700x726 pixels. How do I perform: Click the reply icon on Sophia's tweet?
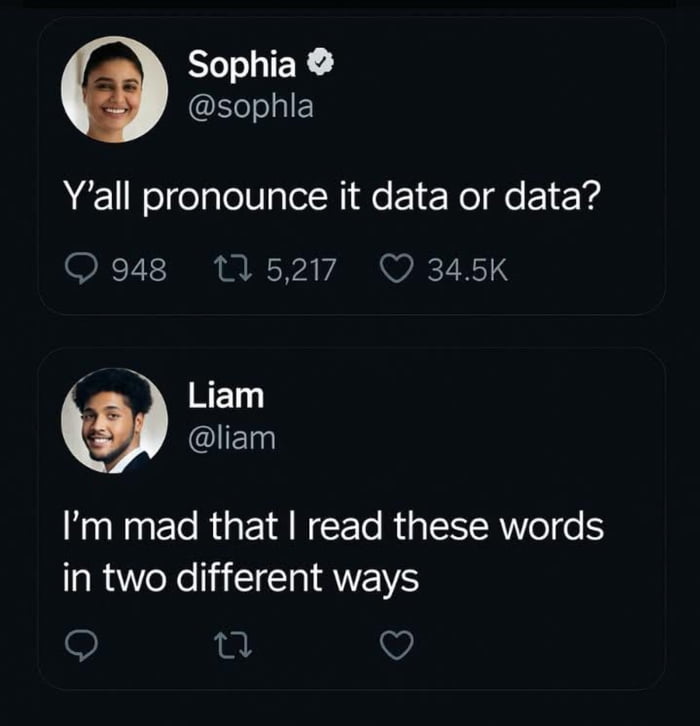[80, 268]
